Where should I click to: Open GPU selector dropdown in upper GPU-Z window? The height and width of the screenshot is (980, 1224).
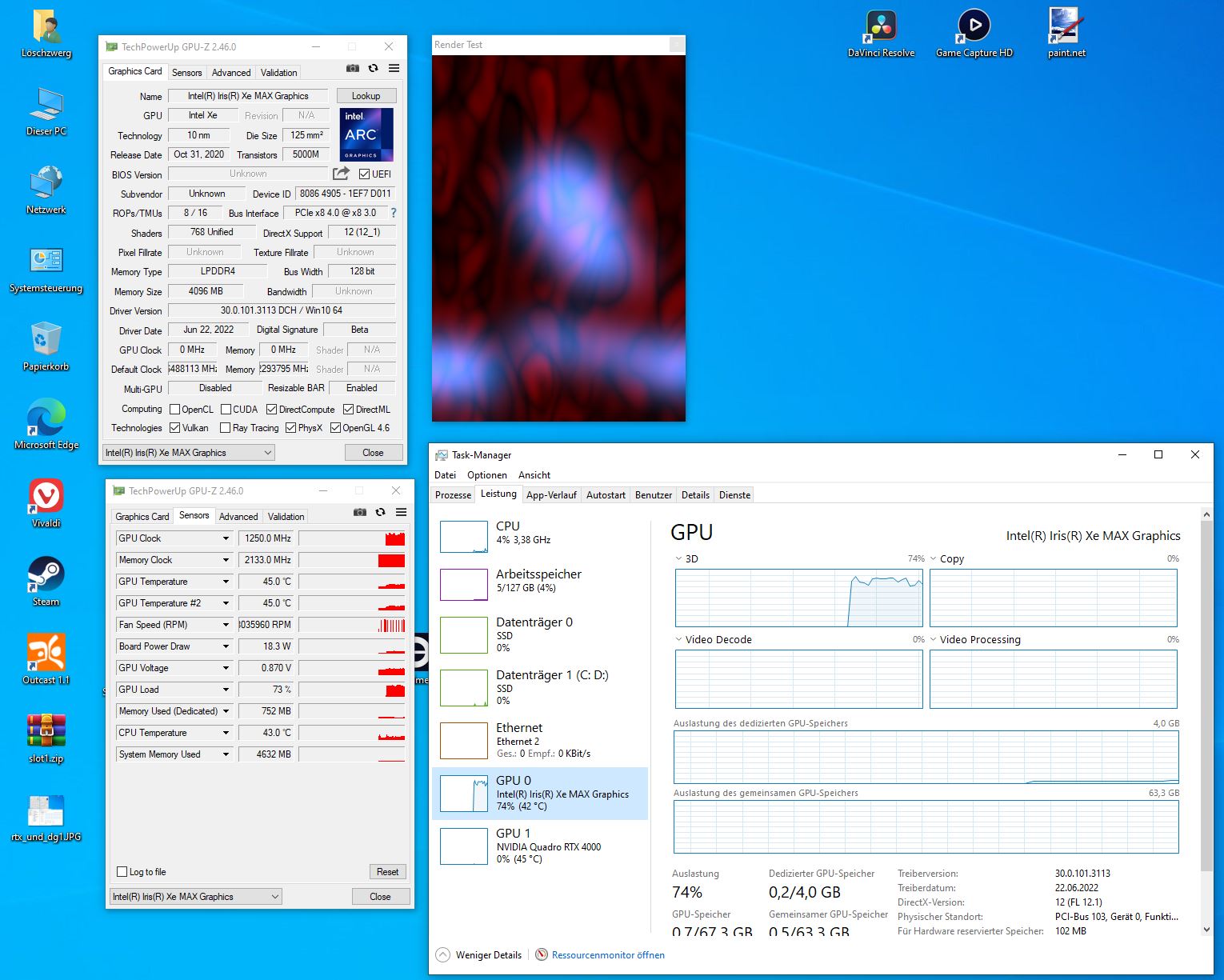click(189, 453)
